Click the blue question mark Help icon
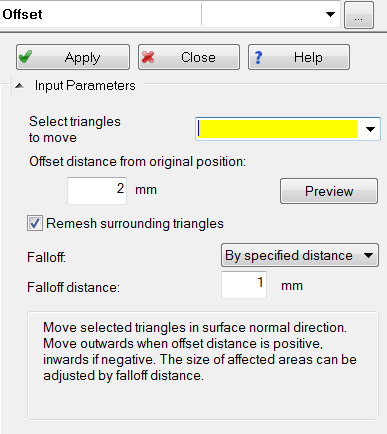Screen dimensions: 387x434 pos(258,57)
